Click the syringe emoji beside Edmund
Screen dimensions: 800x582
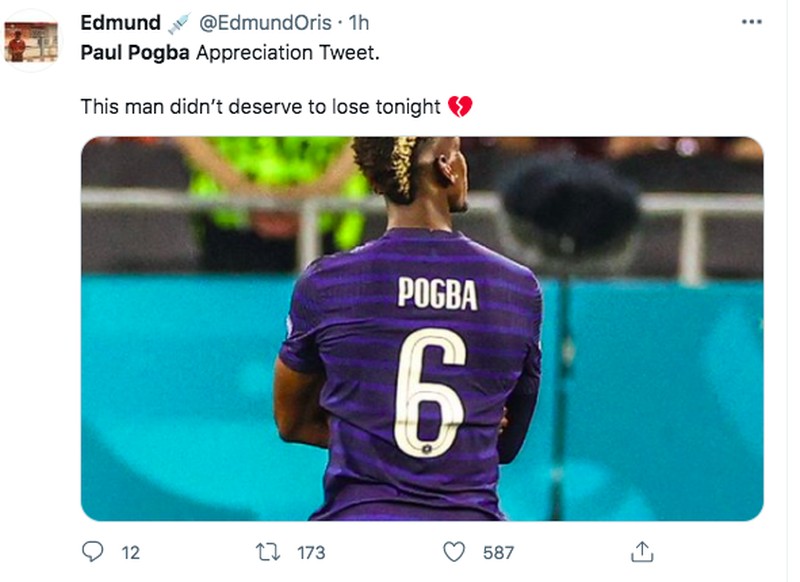178,22
